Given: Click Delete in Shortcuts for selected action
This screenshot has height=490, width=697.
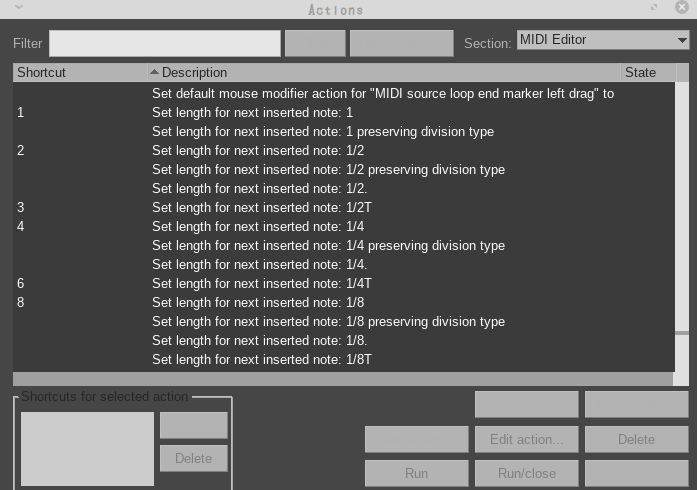Looking at the screenshot, I should coord(193,459).
